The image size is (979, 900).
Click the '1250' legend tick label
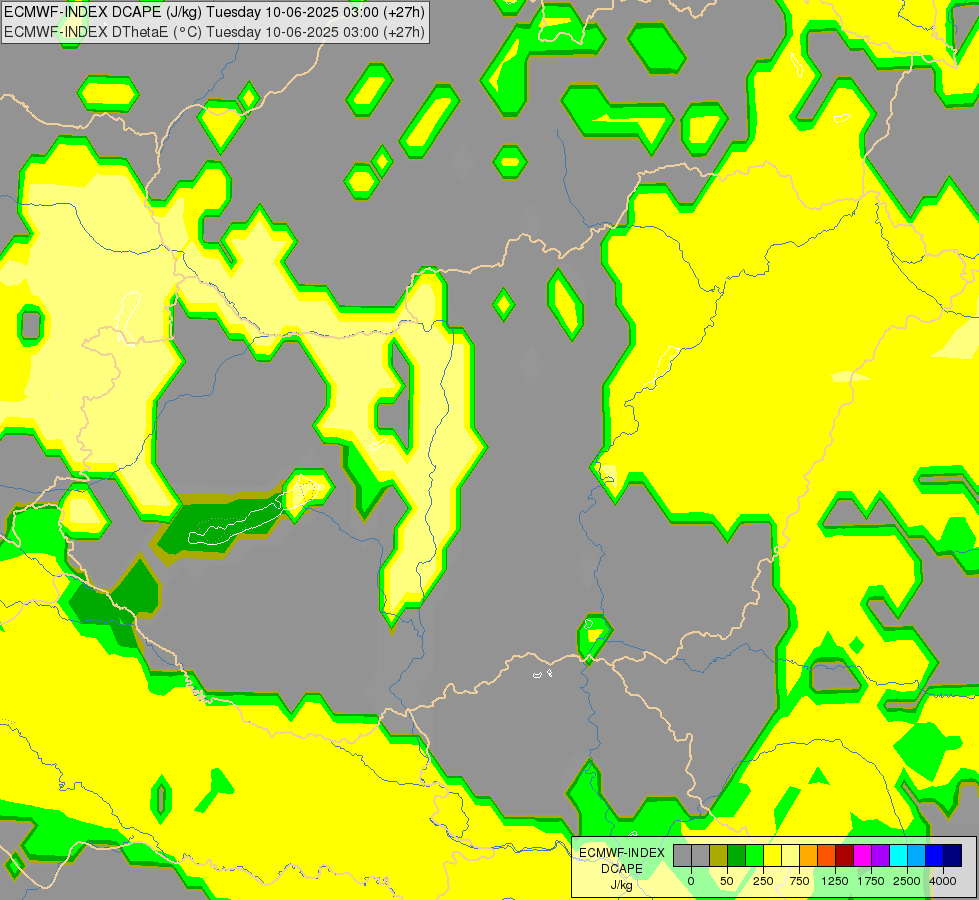(x=835, y=881)
